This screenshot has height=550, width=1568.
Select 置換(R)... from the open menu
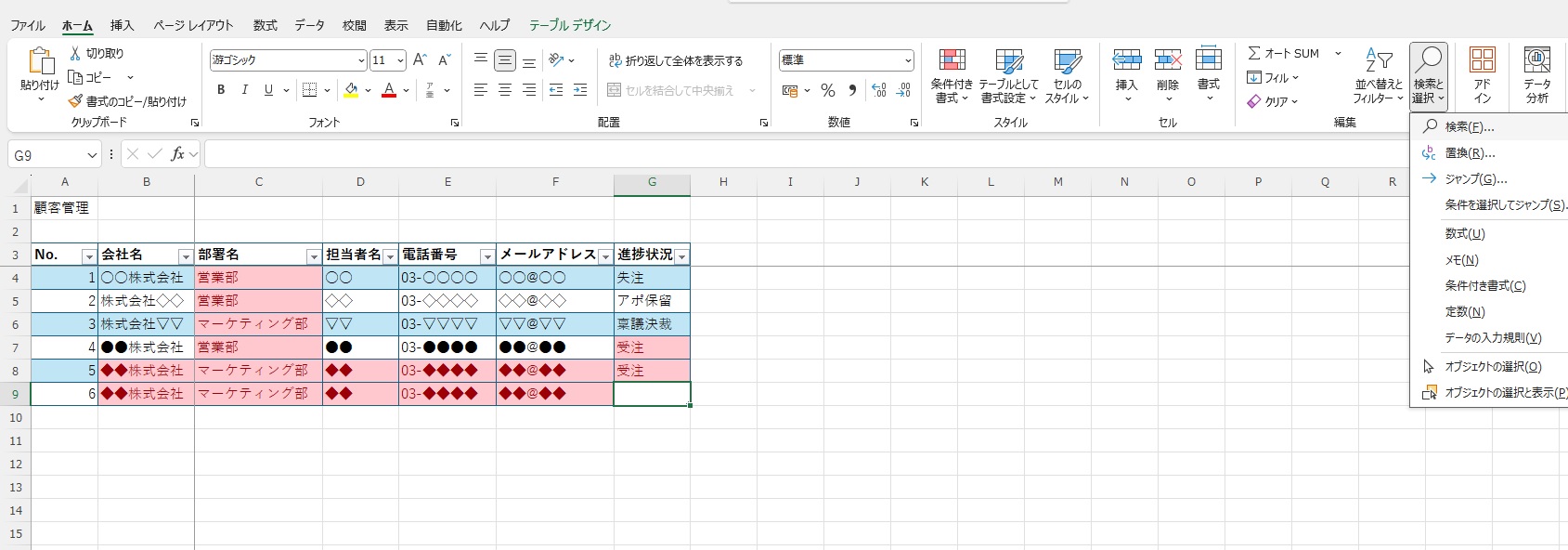click(x=1470, y=153)
